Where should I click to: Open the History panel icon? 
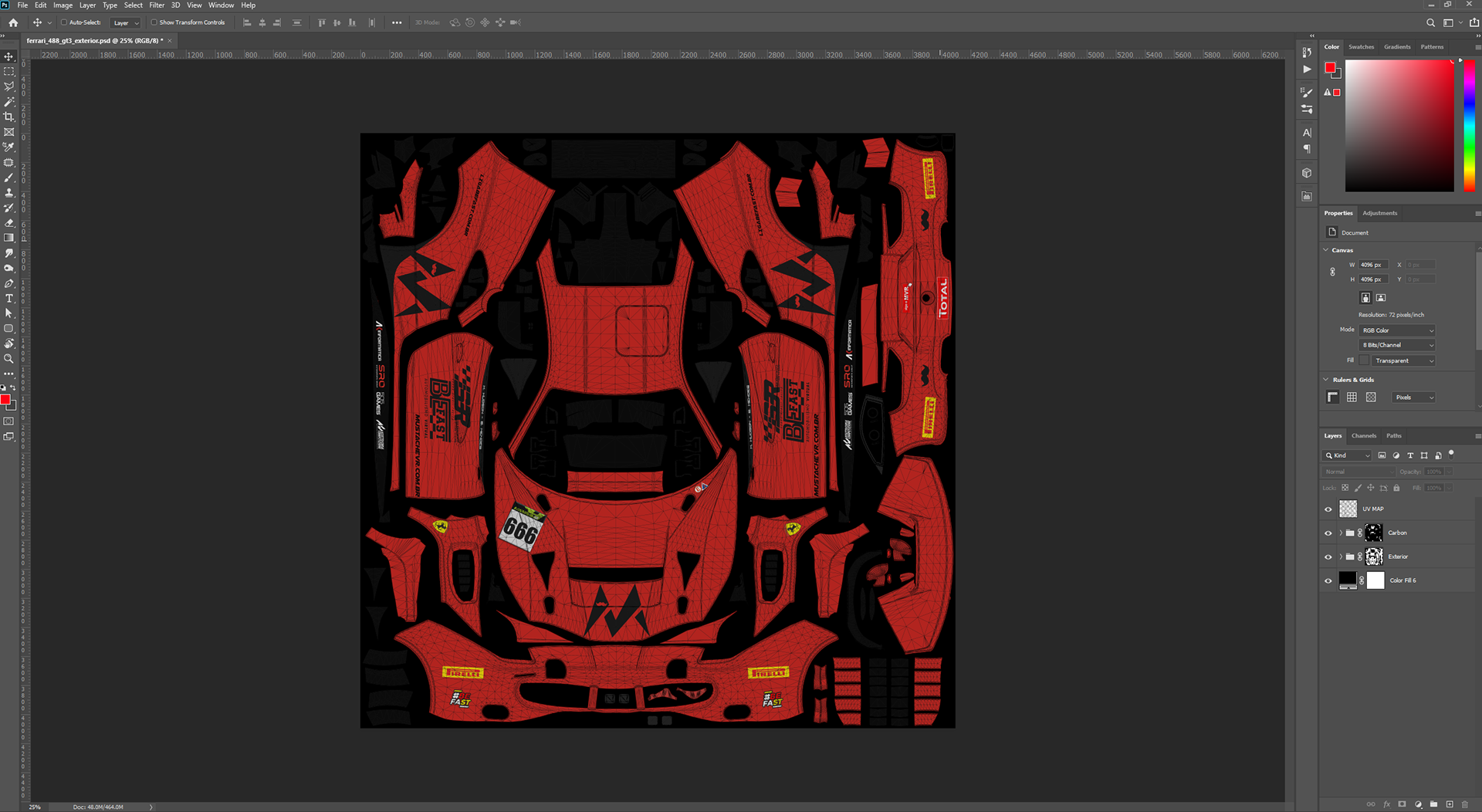pyautogui.click(x=1307, y=52)
